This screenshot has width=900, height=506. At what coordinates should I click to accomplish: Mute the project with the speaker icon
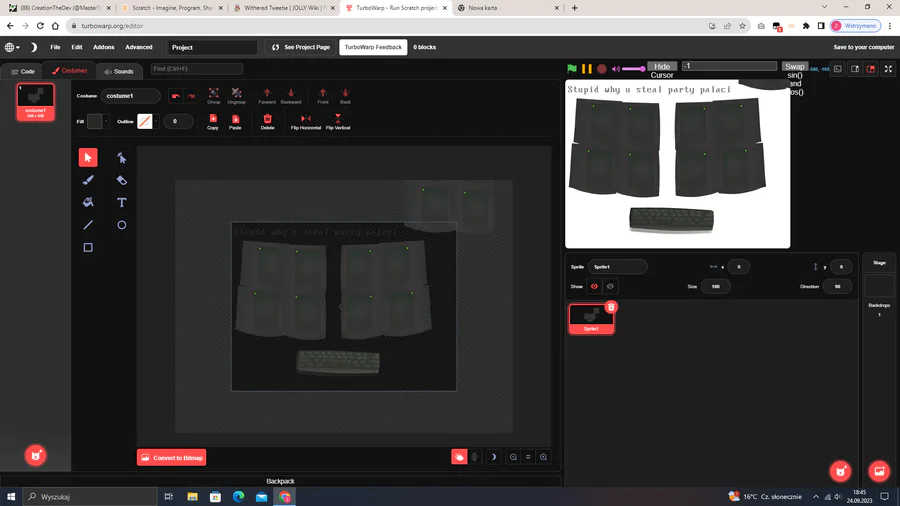(616, 69)
